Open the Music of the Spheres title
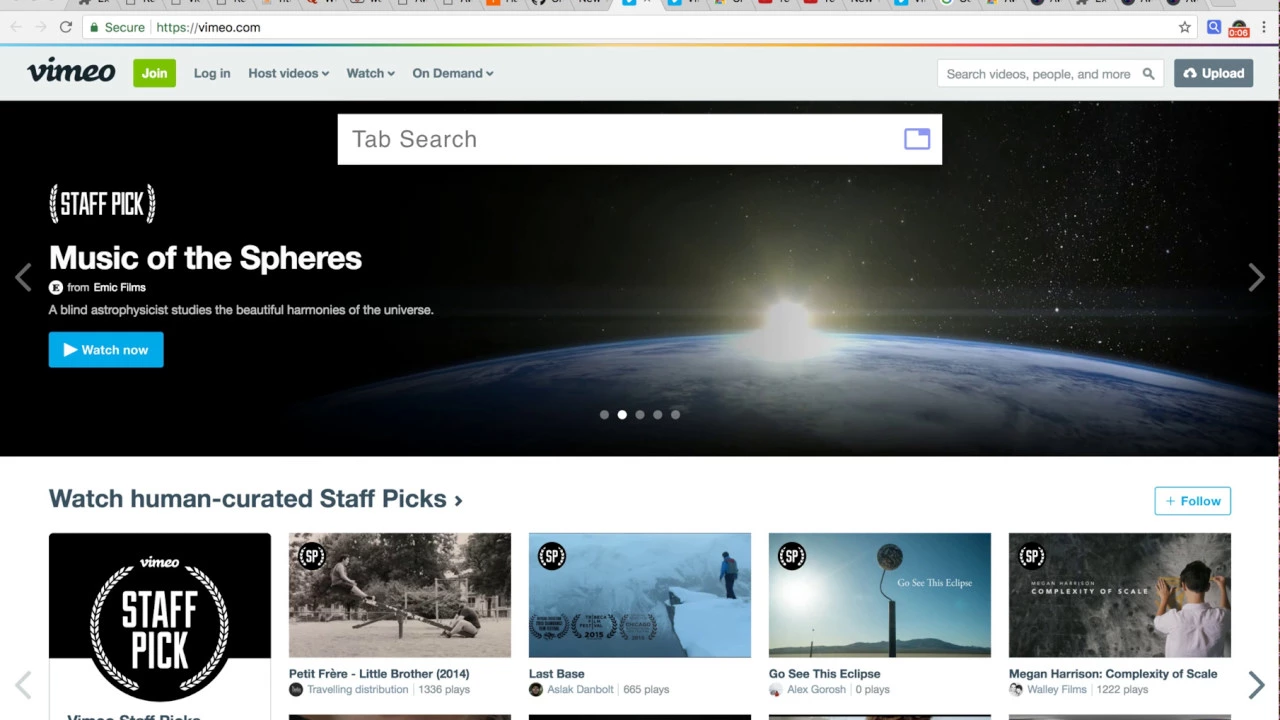This screenshot has height=720, width=1280. pyautogui.click(x=205, y=258)
